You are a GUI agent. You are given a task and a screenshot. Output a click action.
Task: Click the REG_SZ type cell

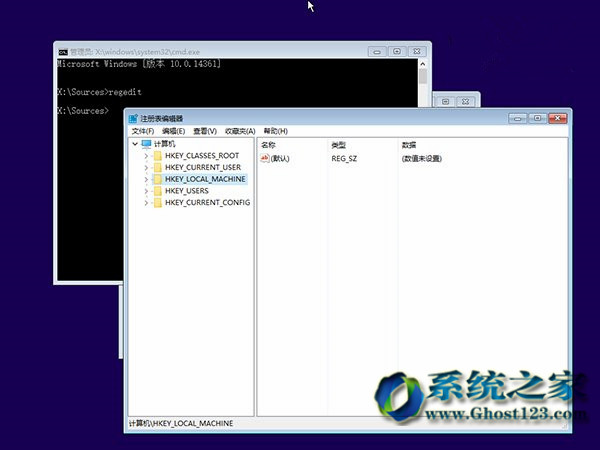point(344,158)
